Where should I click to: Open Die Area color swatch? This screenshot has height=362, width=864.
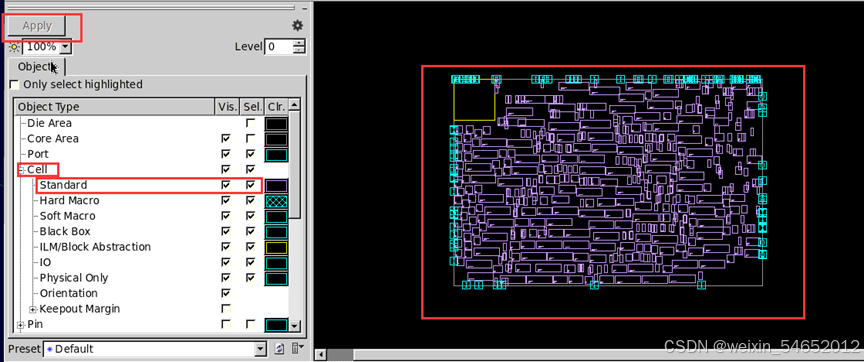coord(277,123)
